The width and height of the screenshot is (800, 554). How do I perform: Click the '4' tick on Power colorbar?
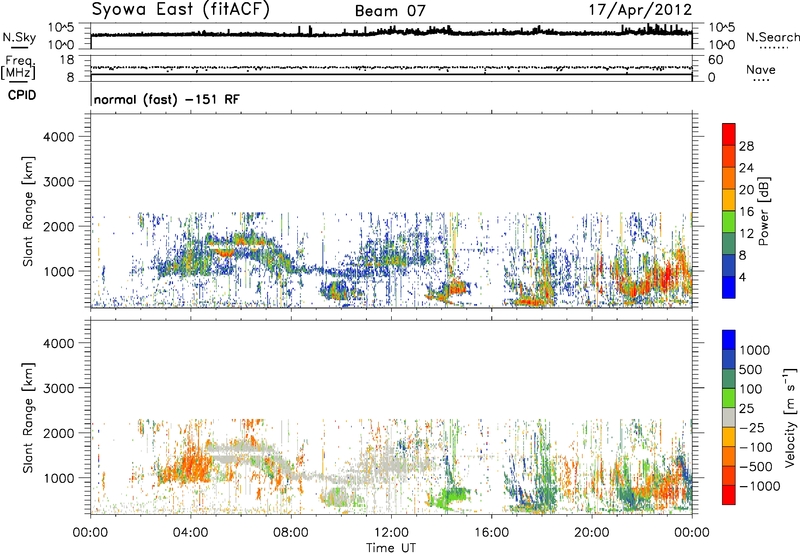[x=742, y=277]
